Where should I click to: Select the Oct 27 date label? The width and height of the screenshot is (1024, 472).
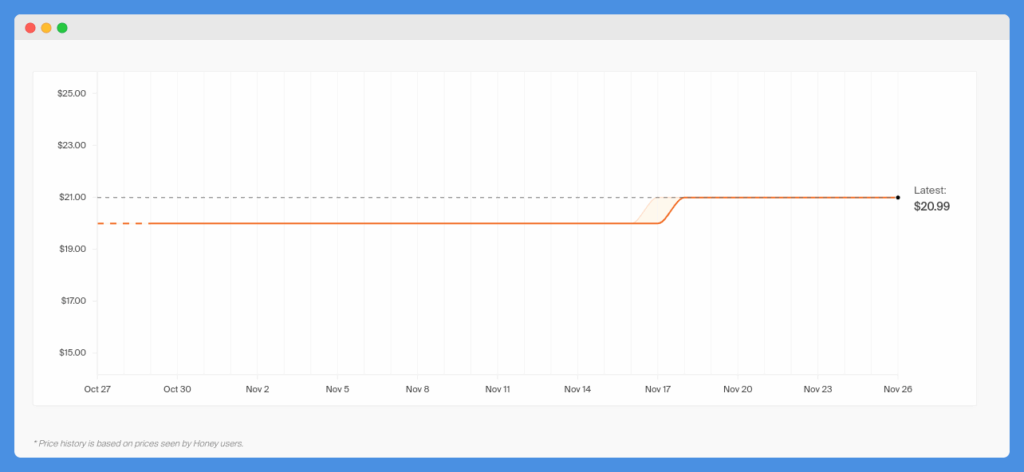coord(97,389)
